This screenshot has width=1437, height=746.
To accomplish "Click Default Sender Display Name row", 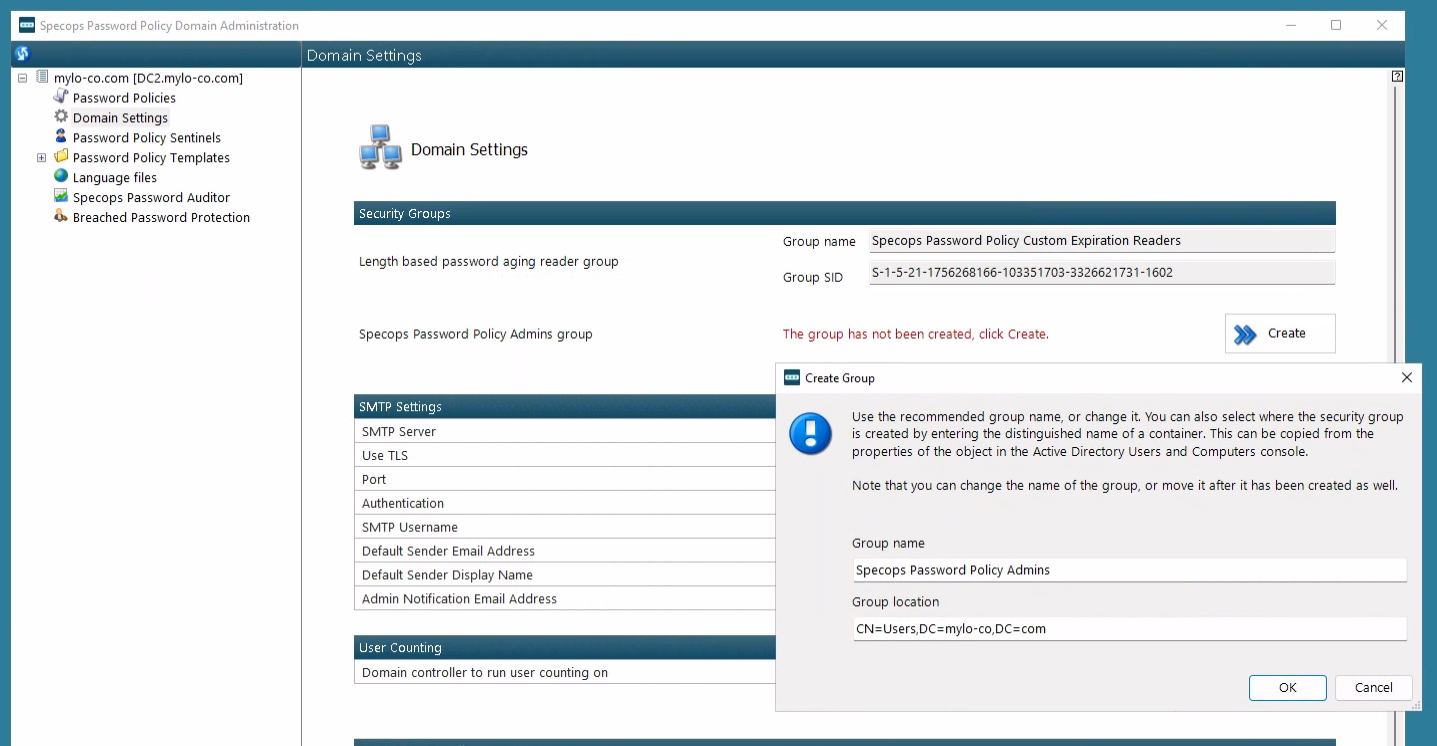I will click(x=565, y=575).
